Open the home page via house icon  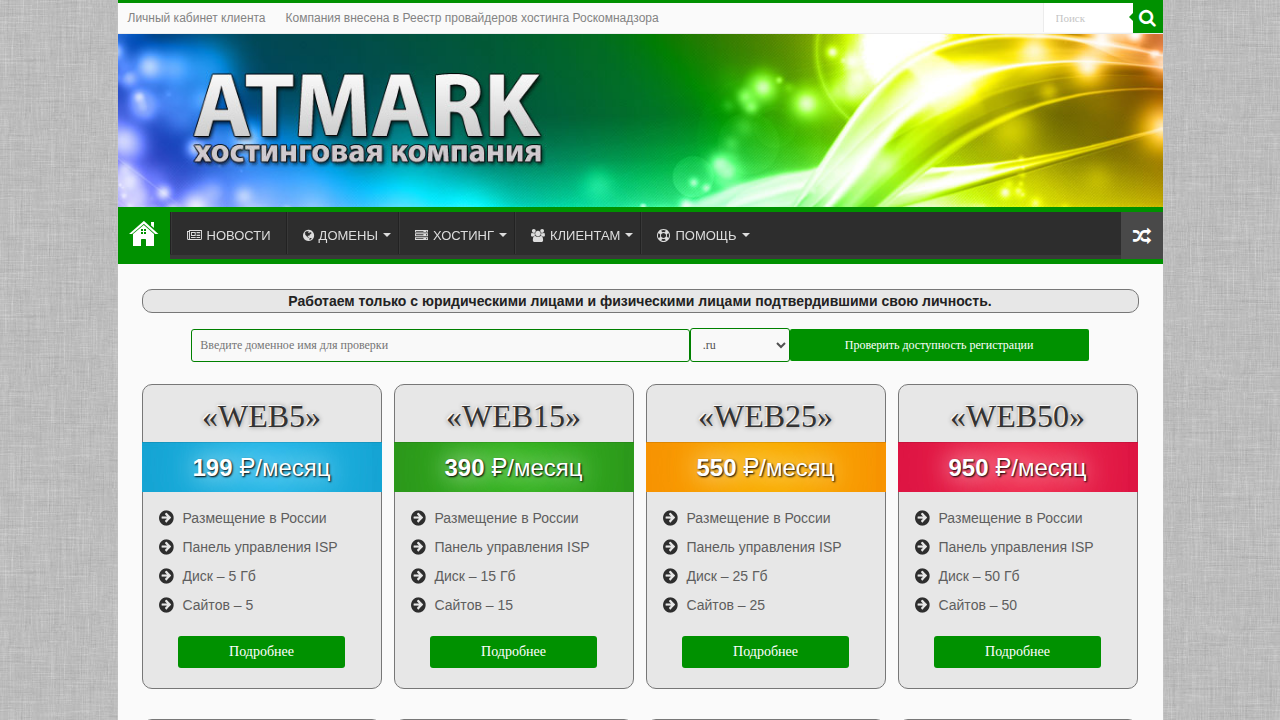144,234
